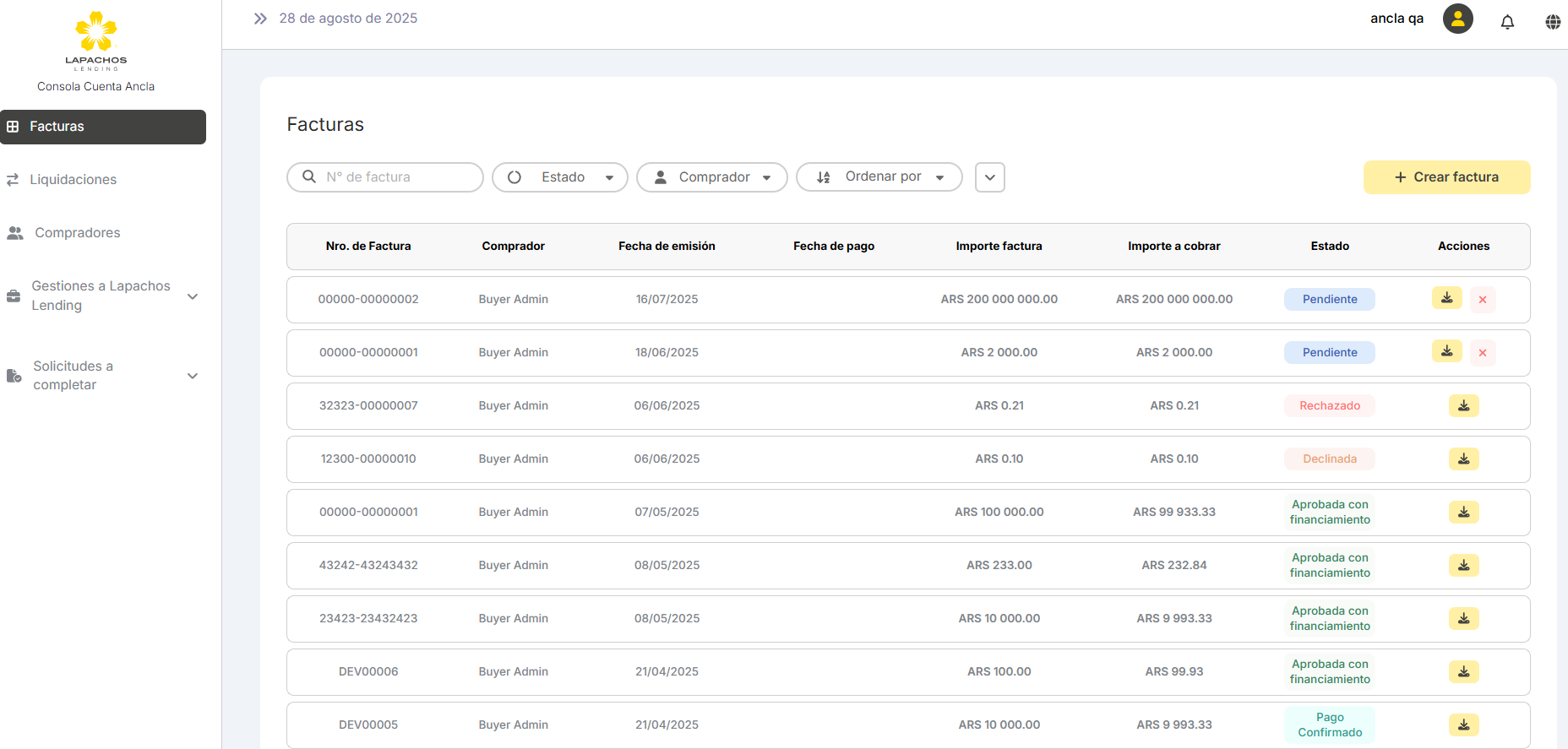Expand additional filters chevron button

989,177
